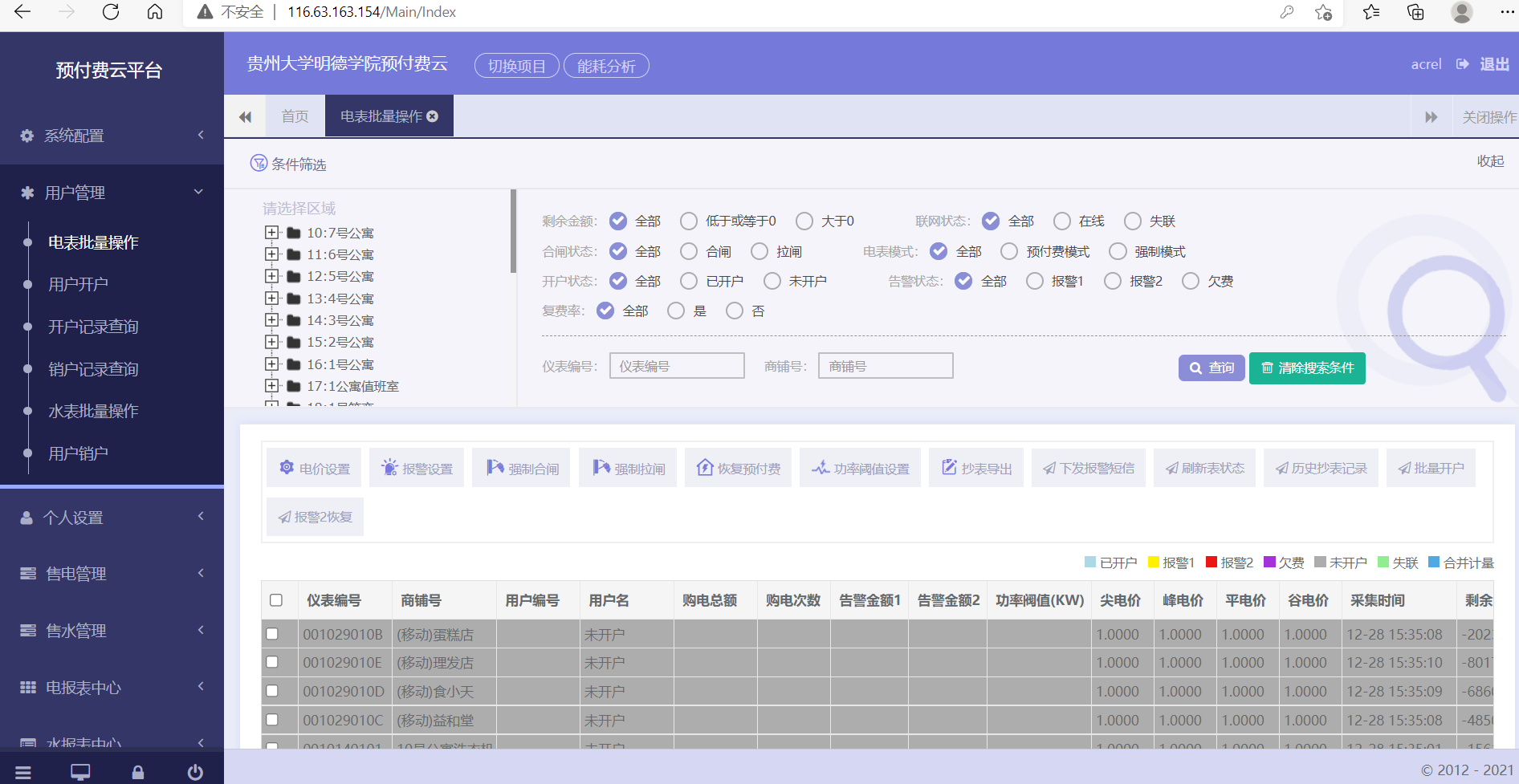Select the 已开户 account status radio
1519x784 pixels.
click(x=689, y=281)
